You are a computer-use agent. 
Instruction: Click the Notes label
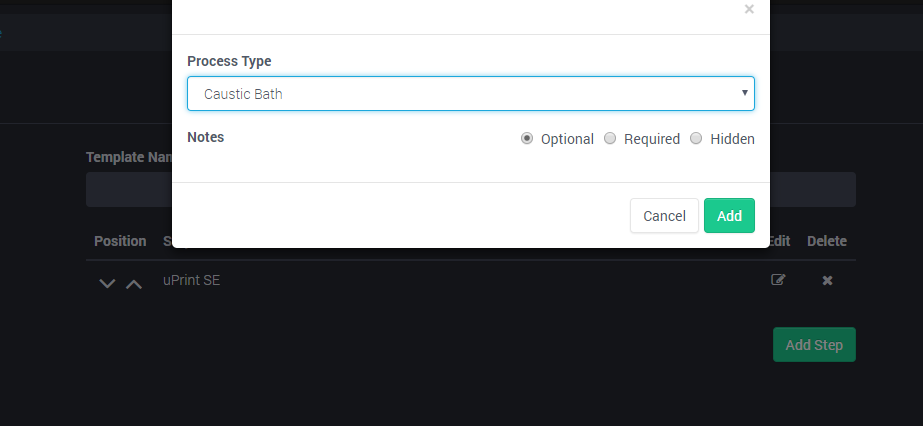(x=205, y=137)
